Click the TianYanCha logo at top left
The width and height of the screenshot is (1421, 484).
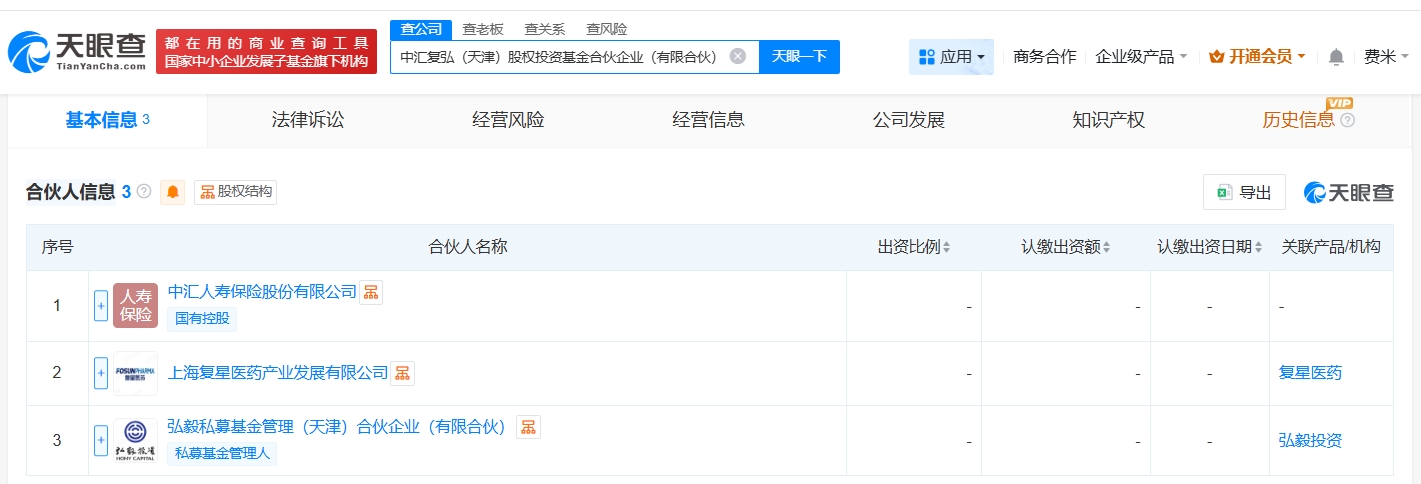tap(77, 52)
